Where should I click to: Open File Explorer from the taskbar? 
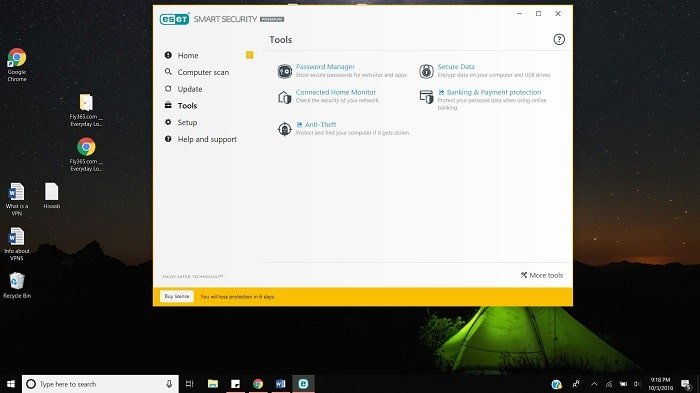pyautogui.click(x=213, y=384)
